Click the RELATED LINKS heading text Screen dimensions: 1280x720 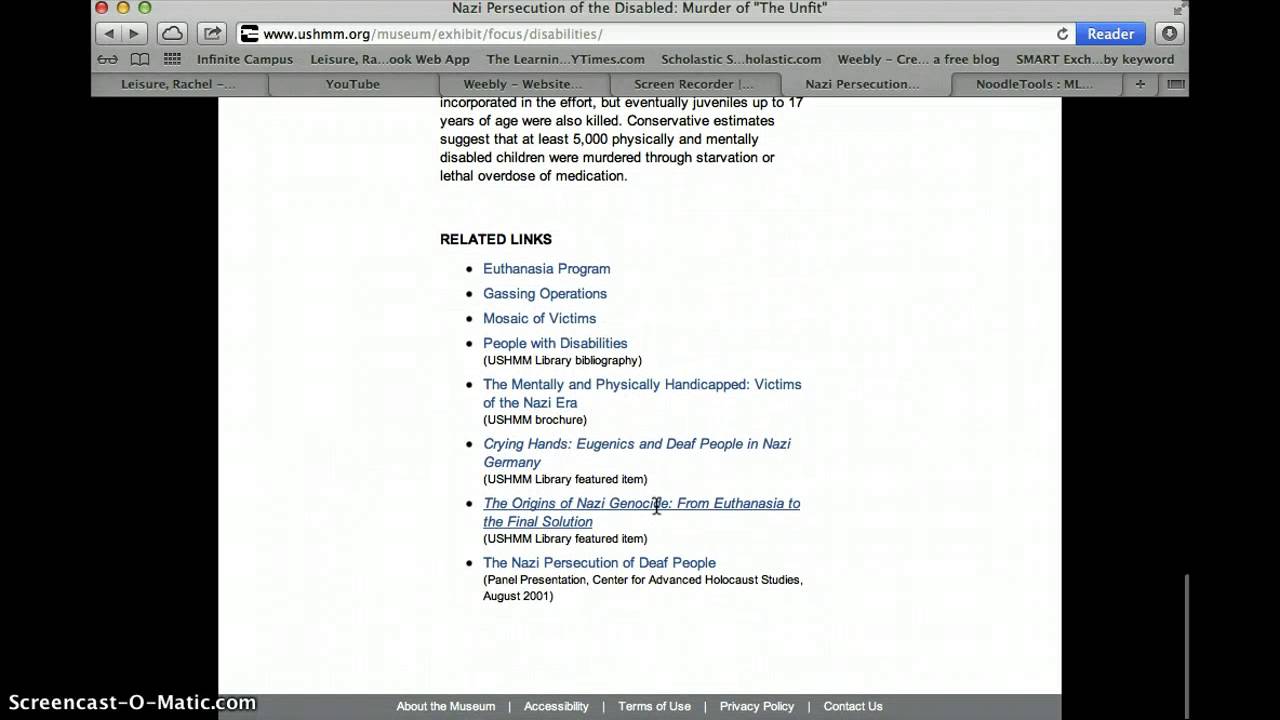tap(496, 239)
